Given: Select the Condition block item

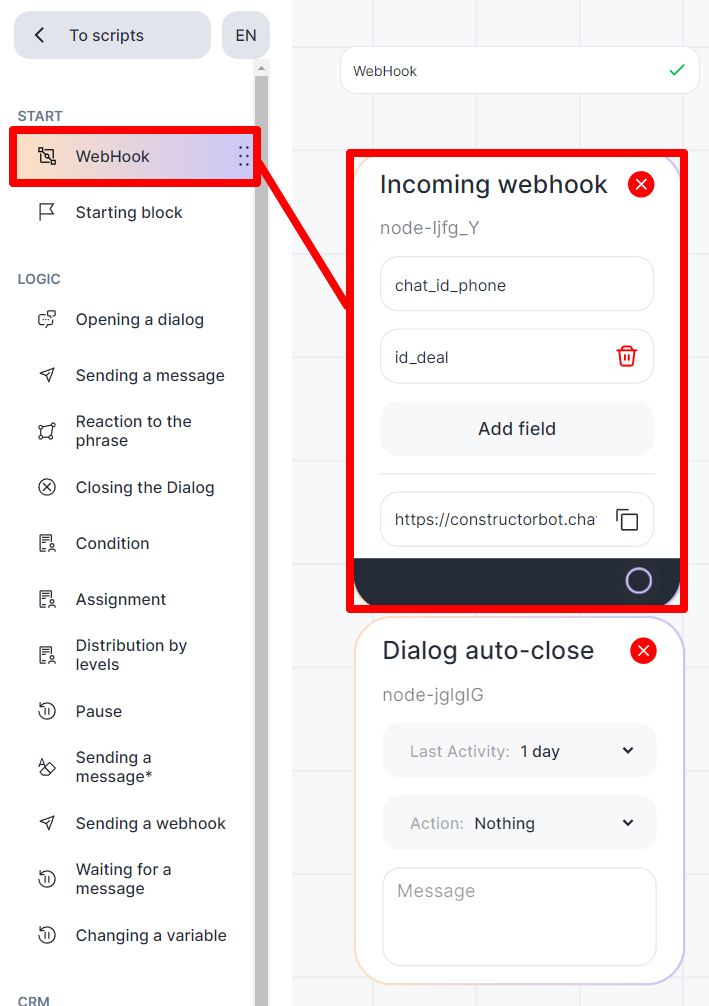Looking at the screenshot, I should tap(112, 544).
